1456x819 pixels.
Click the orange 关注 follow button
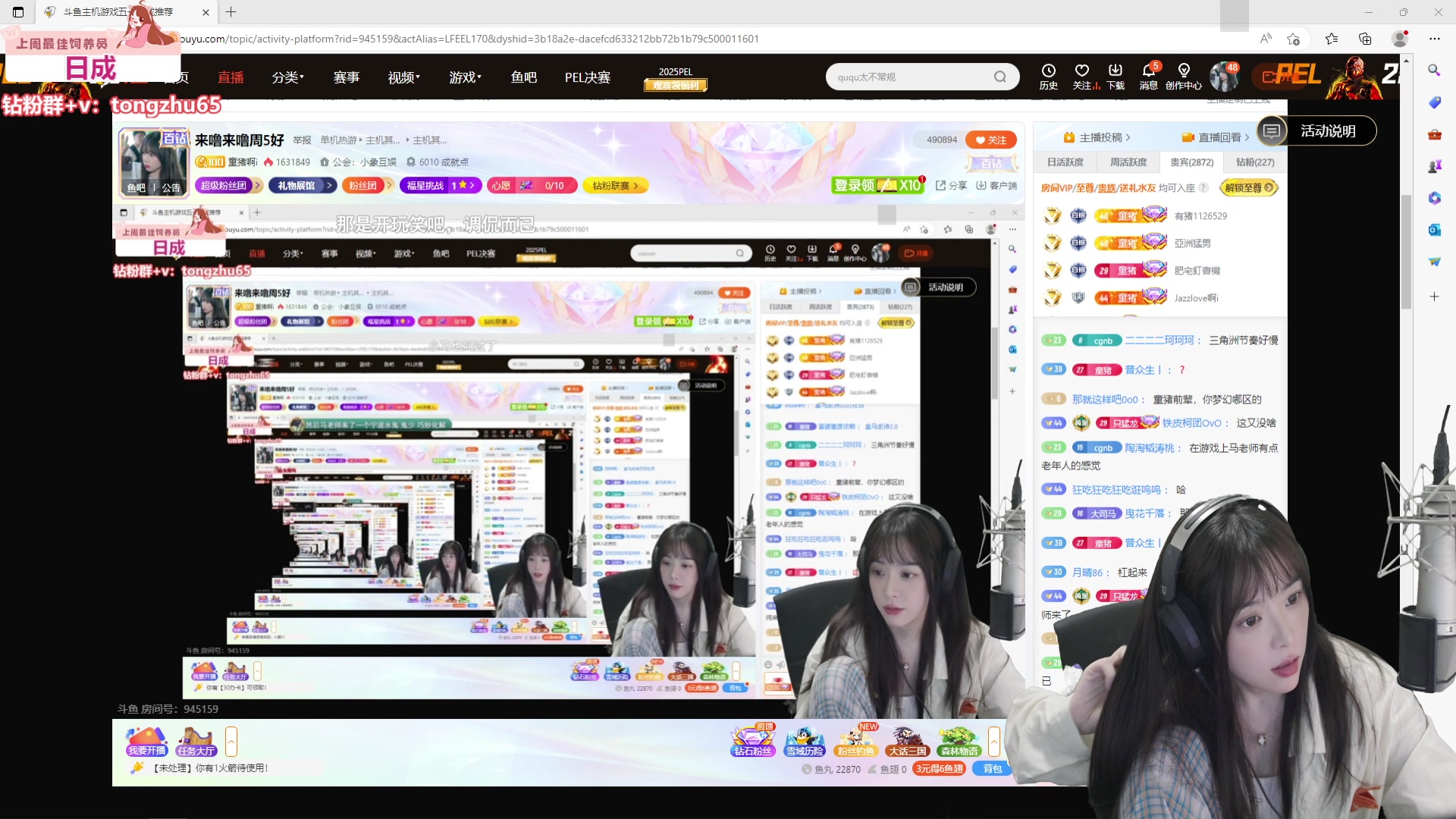coord(990,140)
